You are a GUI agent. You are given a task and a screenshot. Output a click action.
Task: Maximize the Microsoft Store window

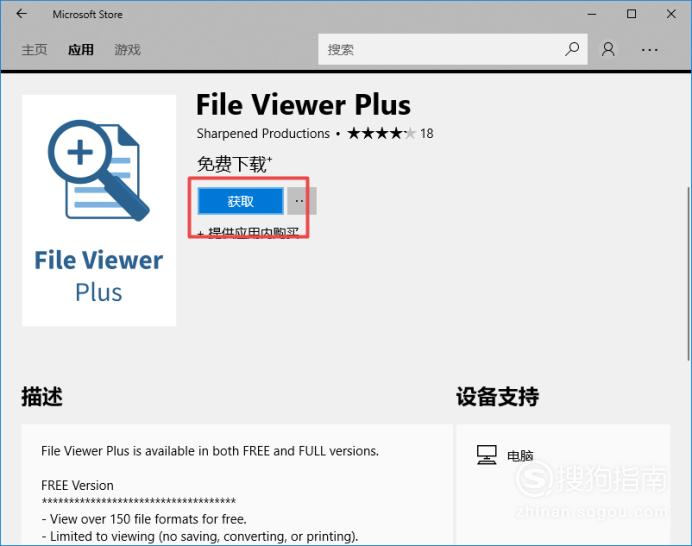tap(632, 14)
